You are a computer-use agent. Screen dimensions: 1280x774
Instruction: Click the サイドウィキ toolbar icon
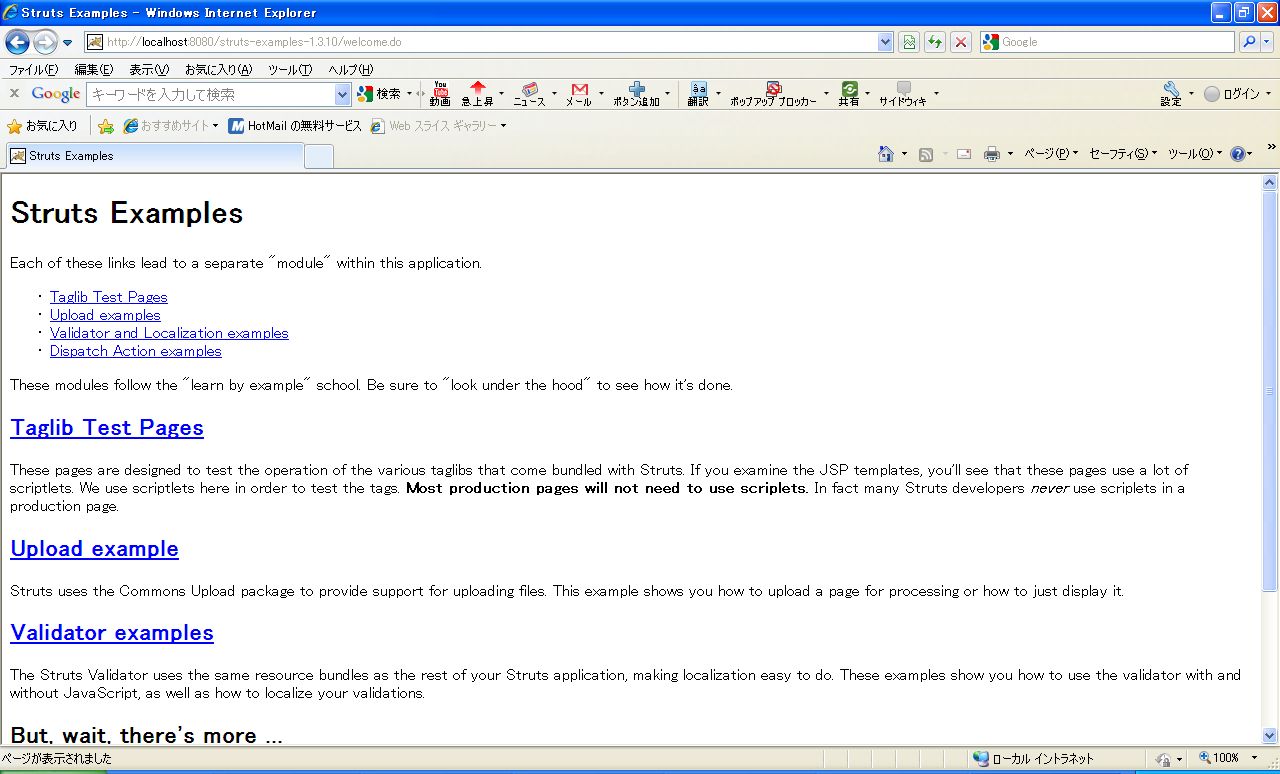(903, 94)
